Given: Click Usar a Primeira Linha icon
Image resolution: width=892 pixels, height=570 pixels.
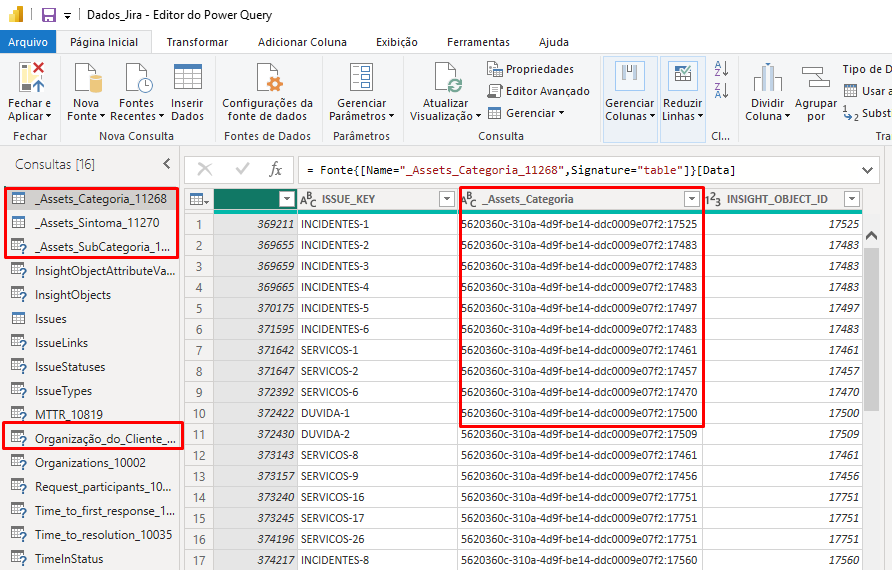Looking at the screenshot, I should pyautogui.click(x=850, y=91).
